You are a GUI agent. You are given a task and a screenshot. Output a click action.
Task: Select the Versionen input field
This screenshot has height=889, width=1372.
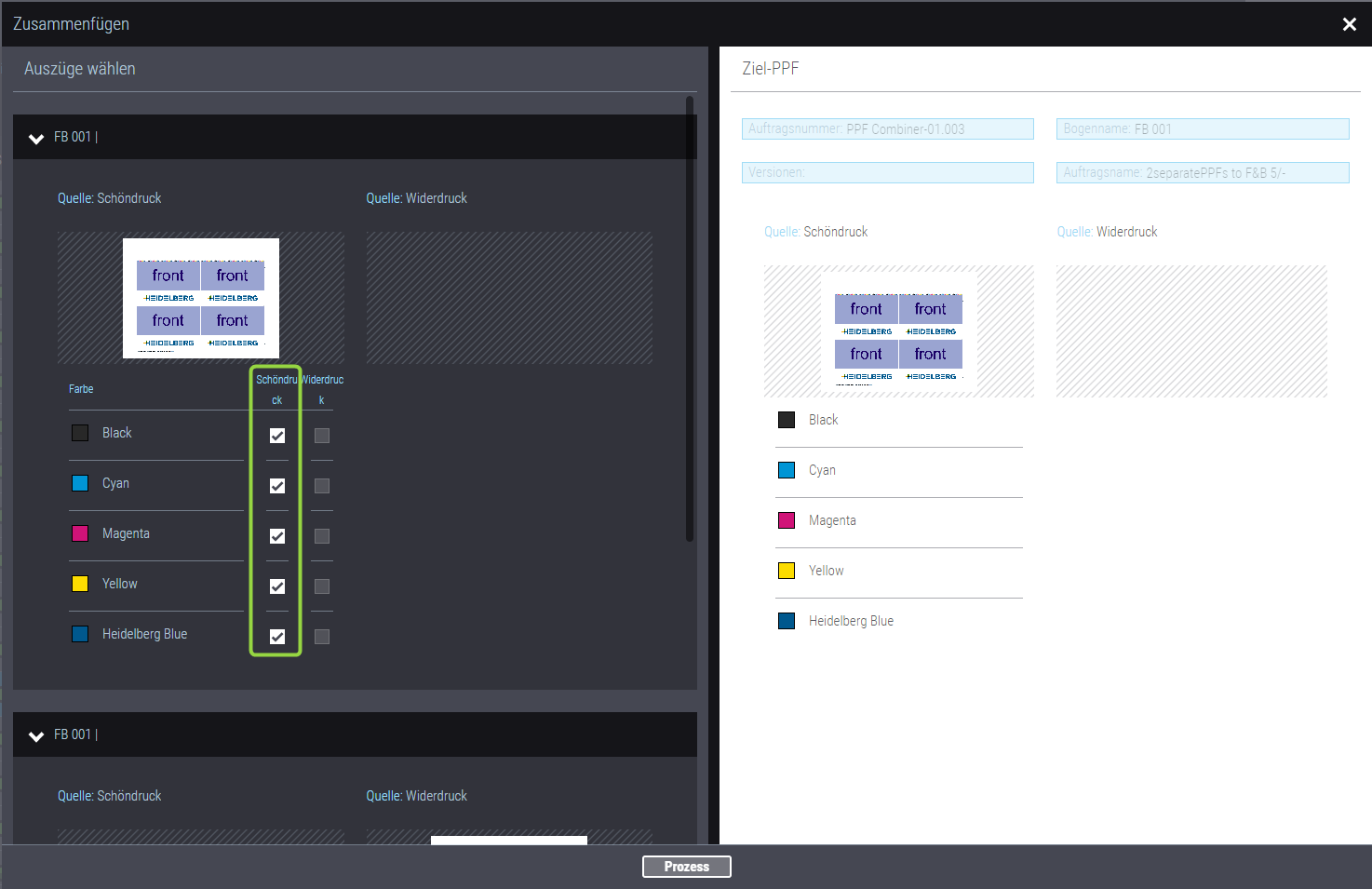887,172
